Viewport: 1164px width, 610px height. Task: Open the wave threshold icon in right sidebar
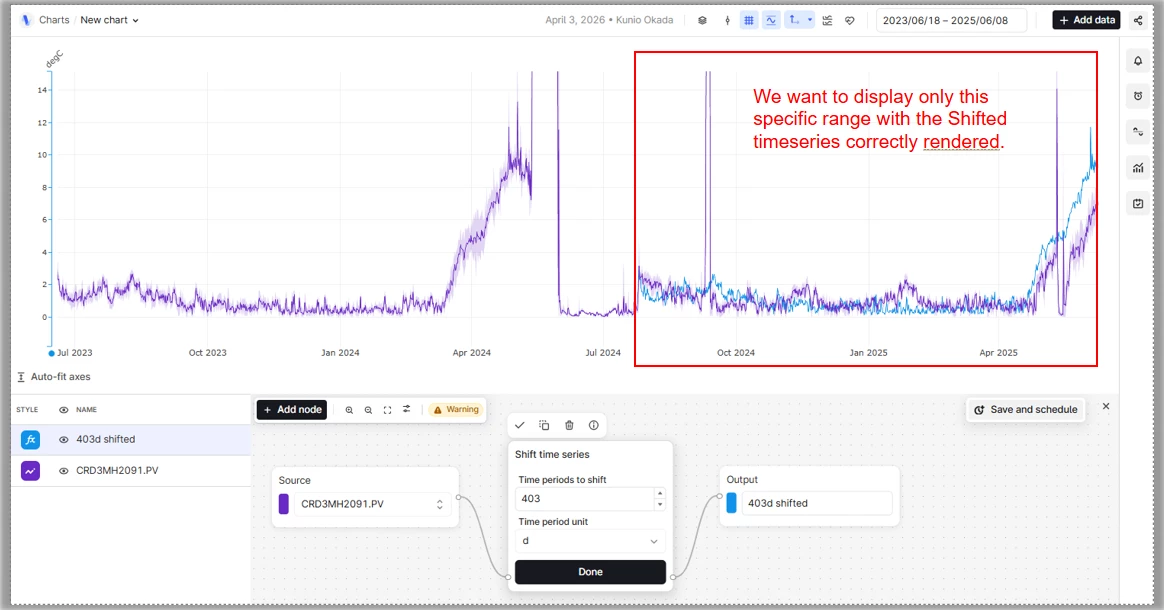1138,132
